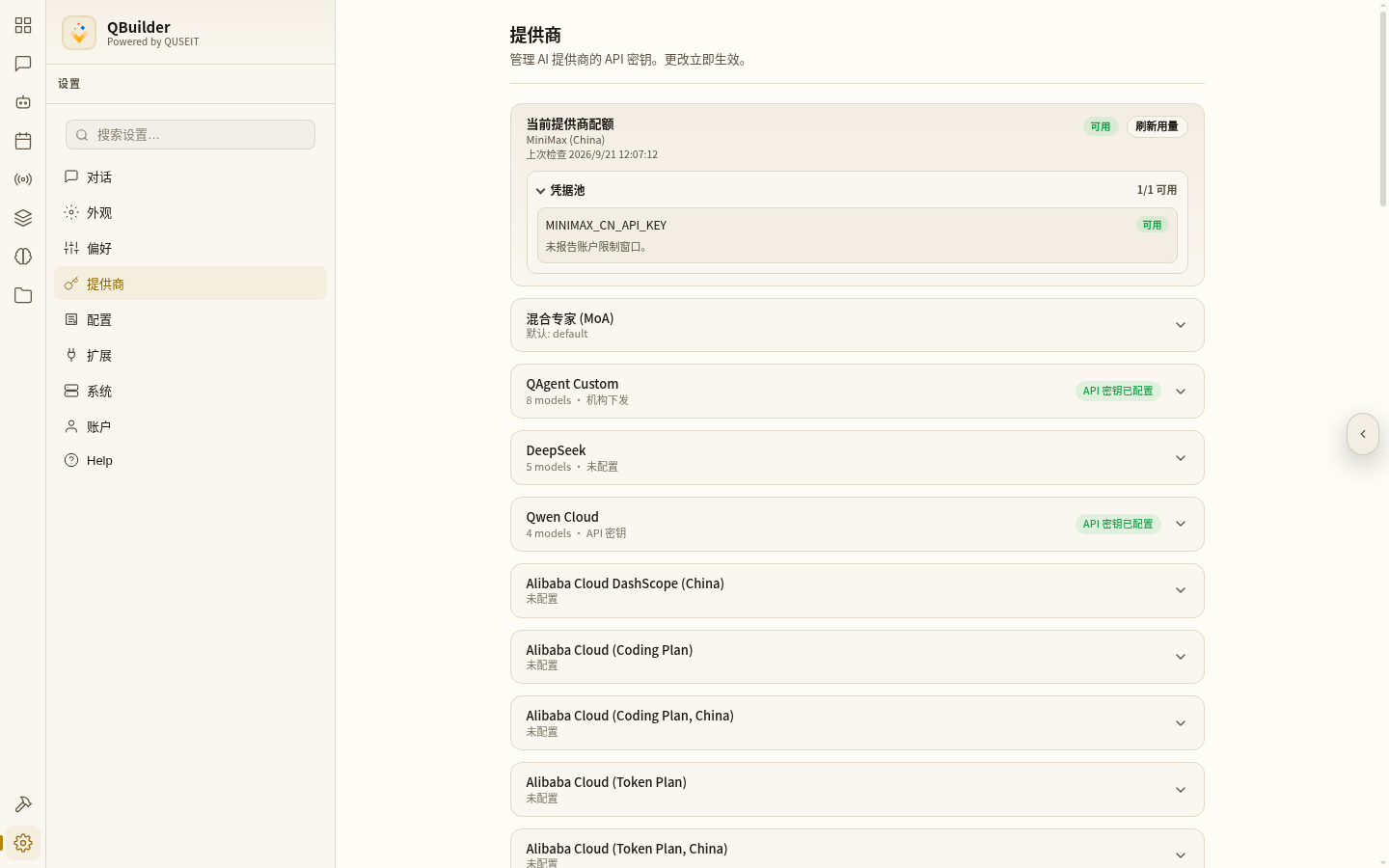Open the dashboard grid icon in left rail
1389x868 pixels.
click(x=23, y=25)
